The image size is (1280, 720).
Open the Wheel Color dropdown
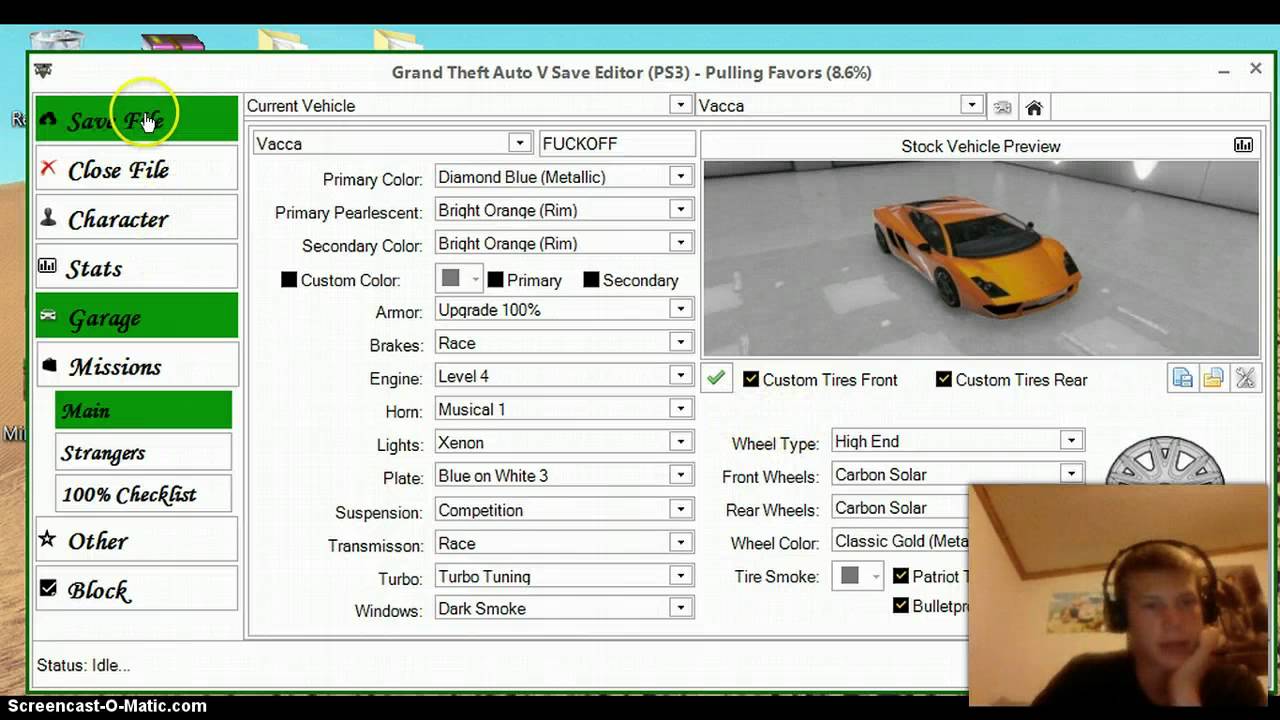tap(900, 541)
